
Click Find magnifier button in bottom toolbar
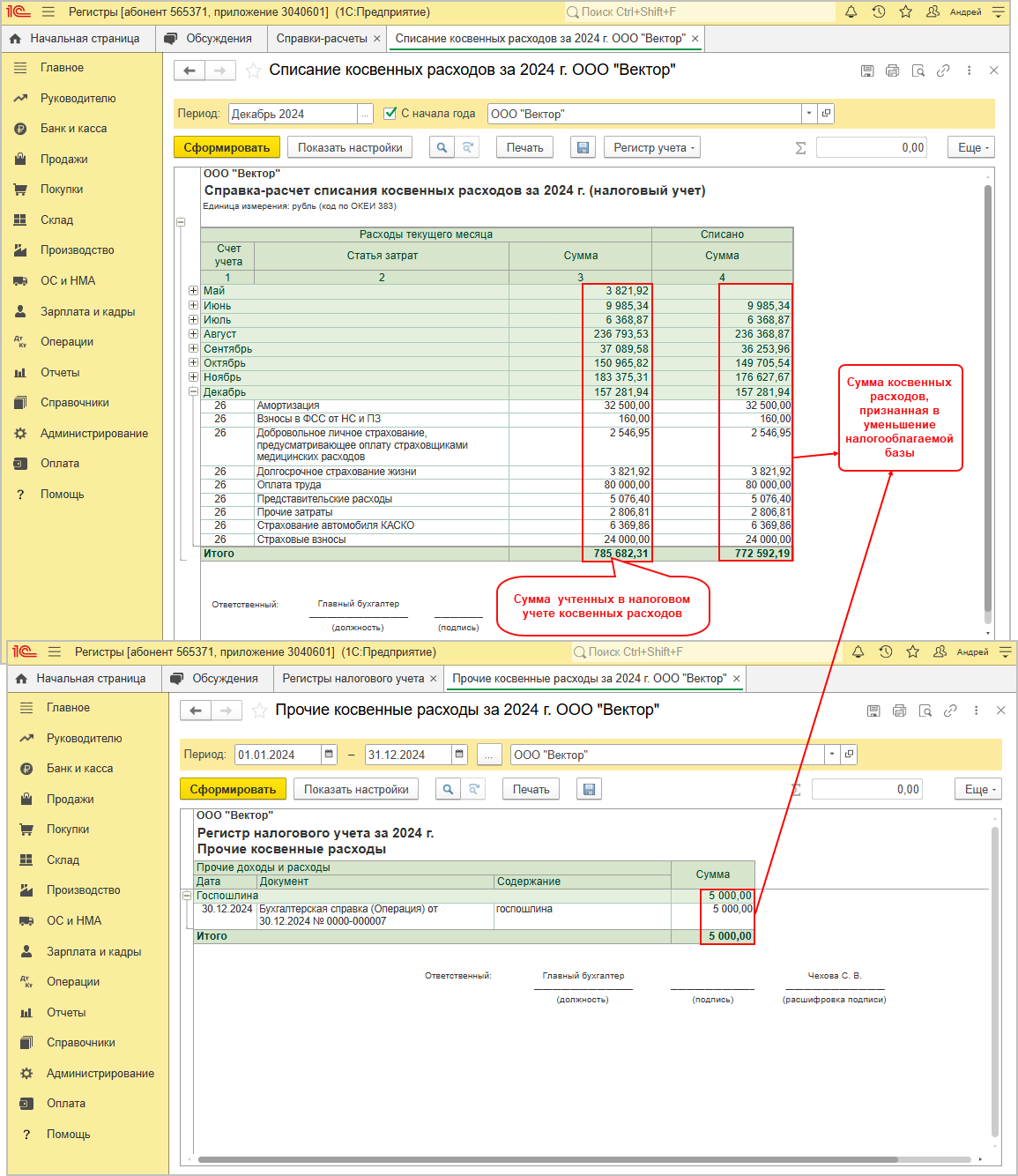(x=448, y=789)
